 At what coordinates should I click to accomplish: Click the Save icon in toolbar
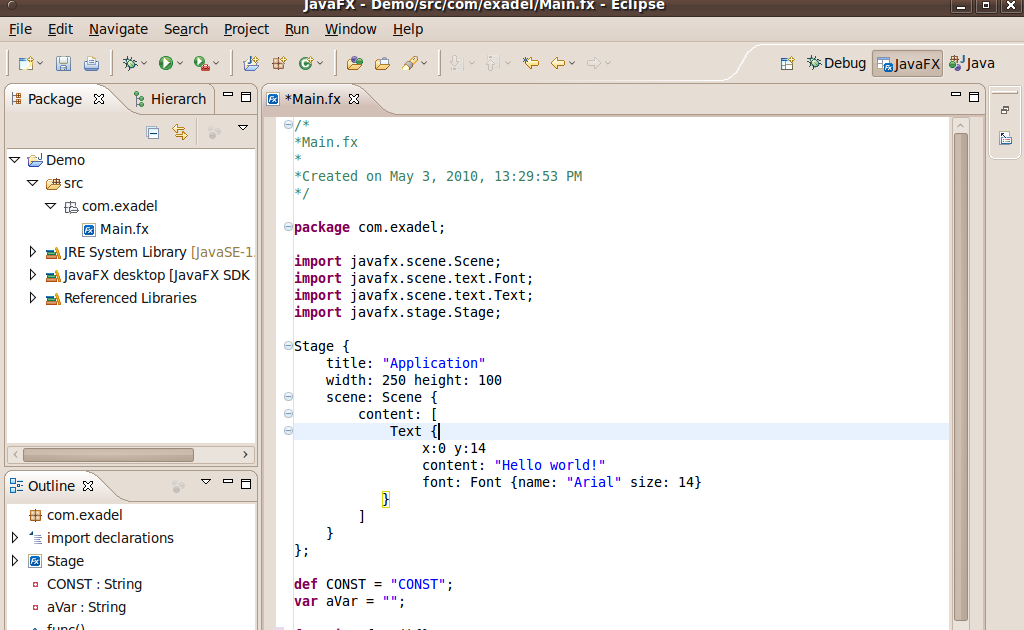pos(63,63)
